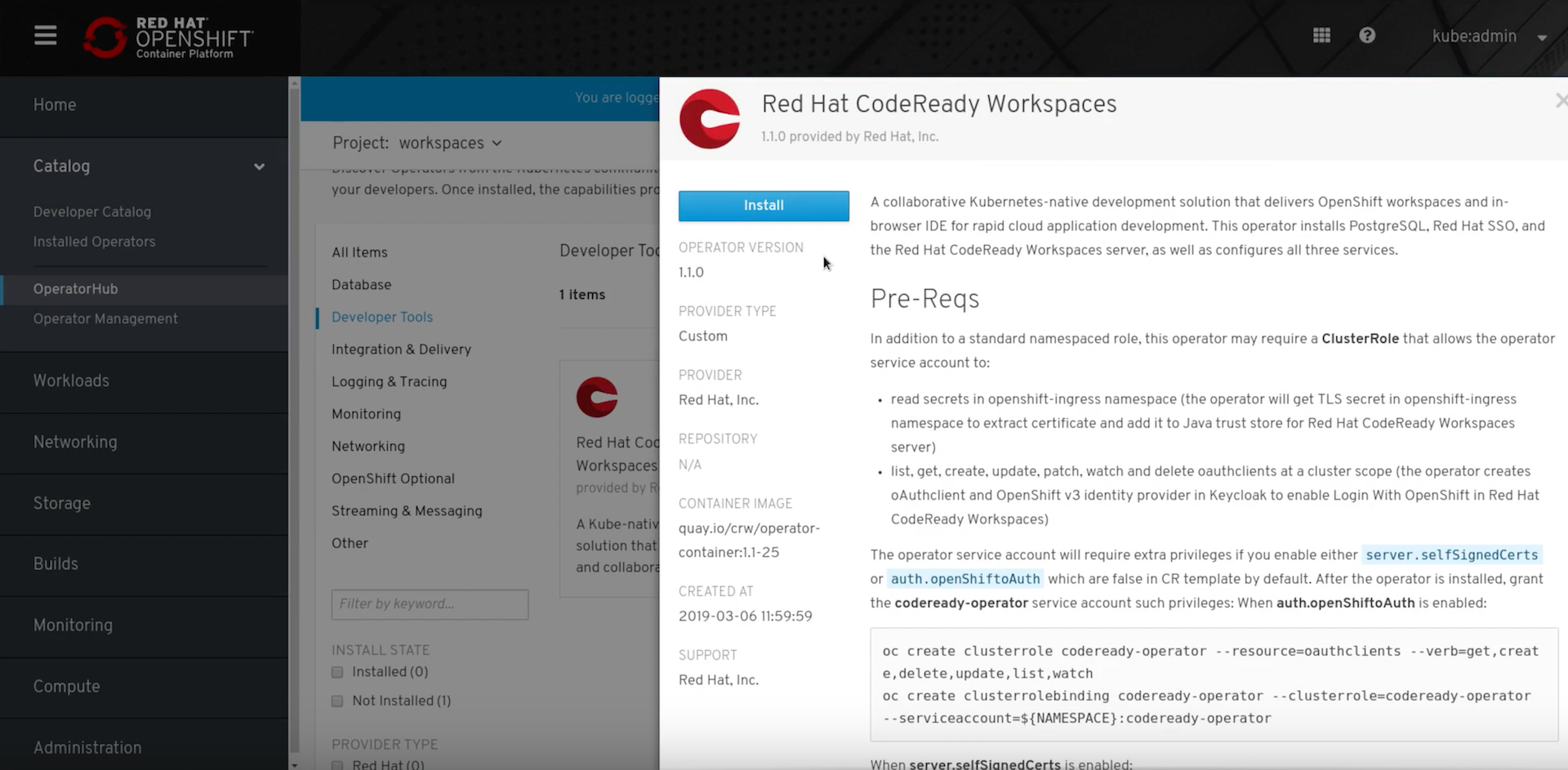Click the Repository N/A value
Image resolution: width=1568 pixels, height=770 pixels.
tap(690, 465)
